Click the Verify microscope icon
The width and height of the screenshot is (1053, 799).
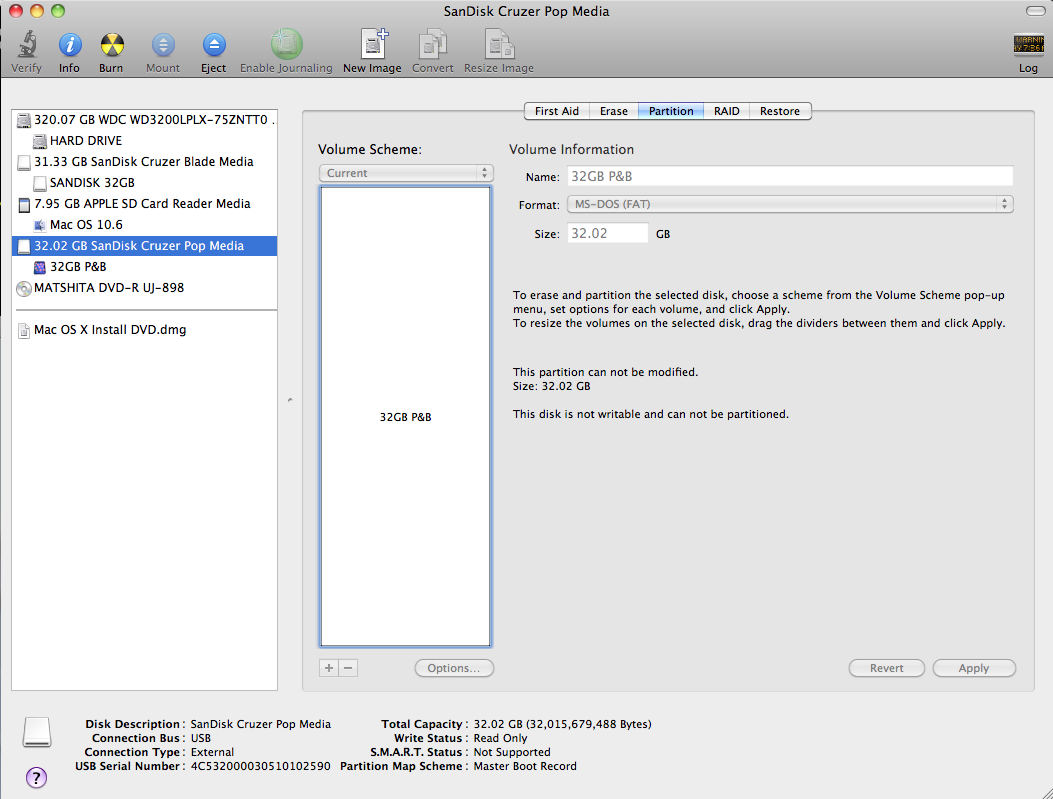(27, 44)
